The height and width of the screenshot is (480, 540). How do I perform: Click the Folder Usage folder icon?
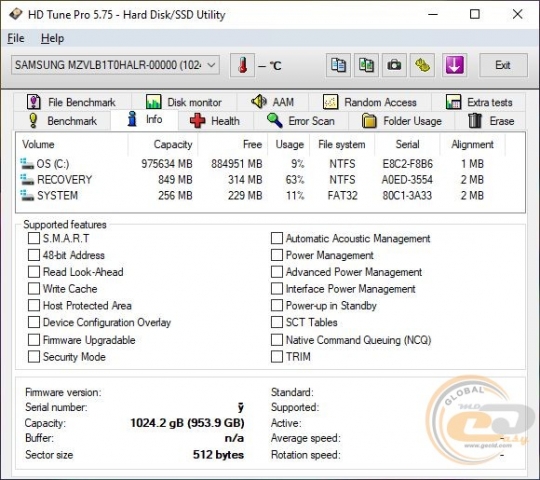click(369, 121)
